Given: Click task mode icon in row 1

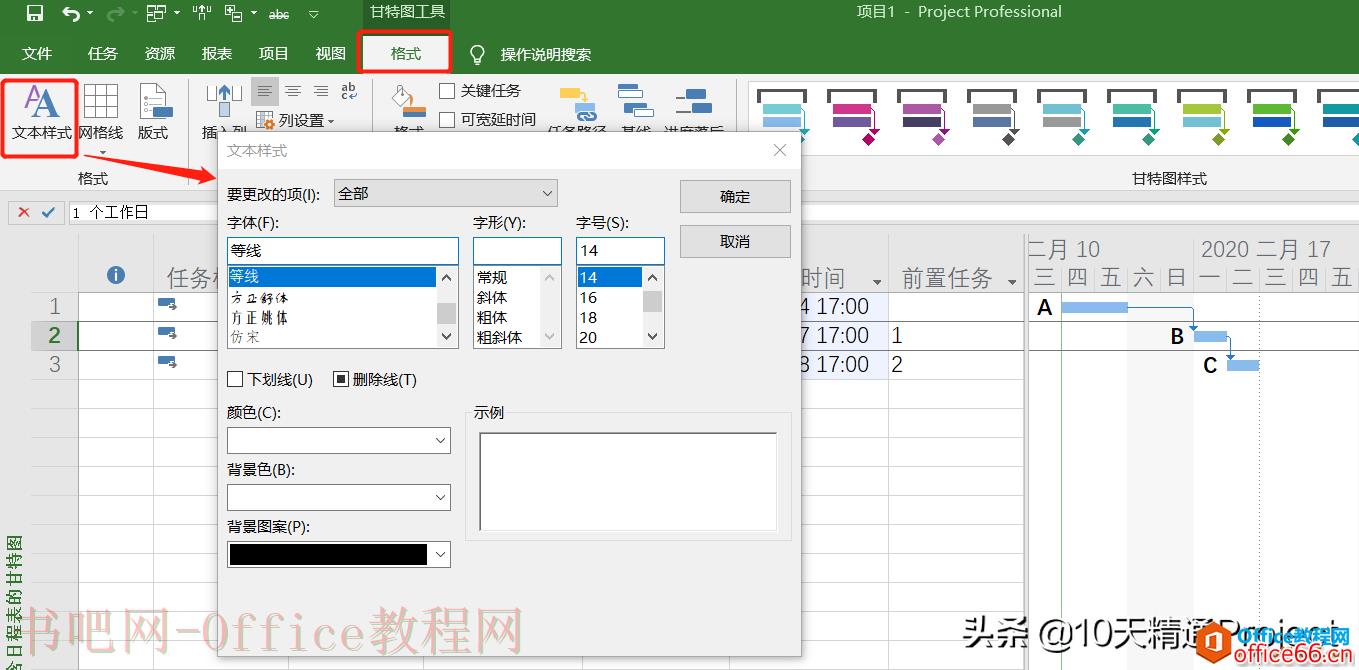Looking at the screenshot, I should (167, 304).
